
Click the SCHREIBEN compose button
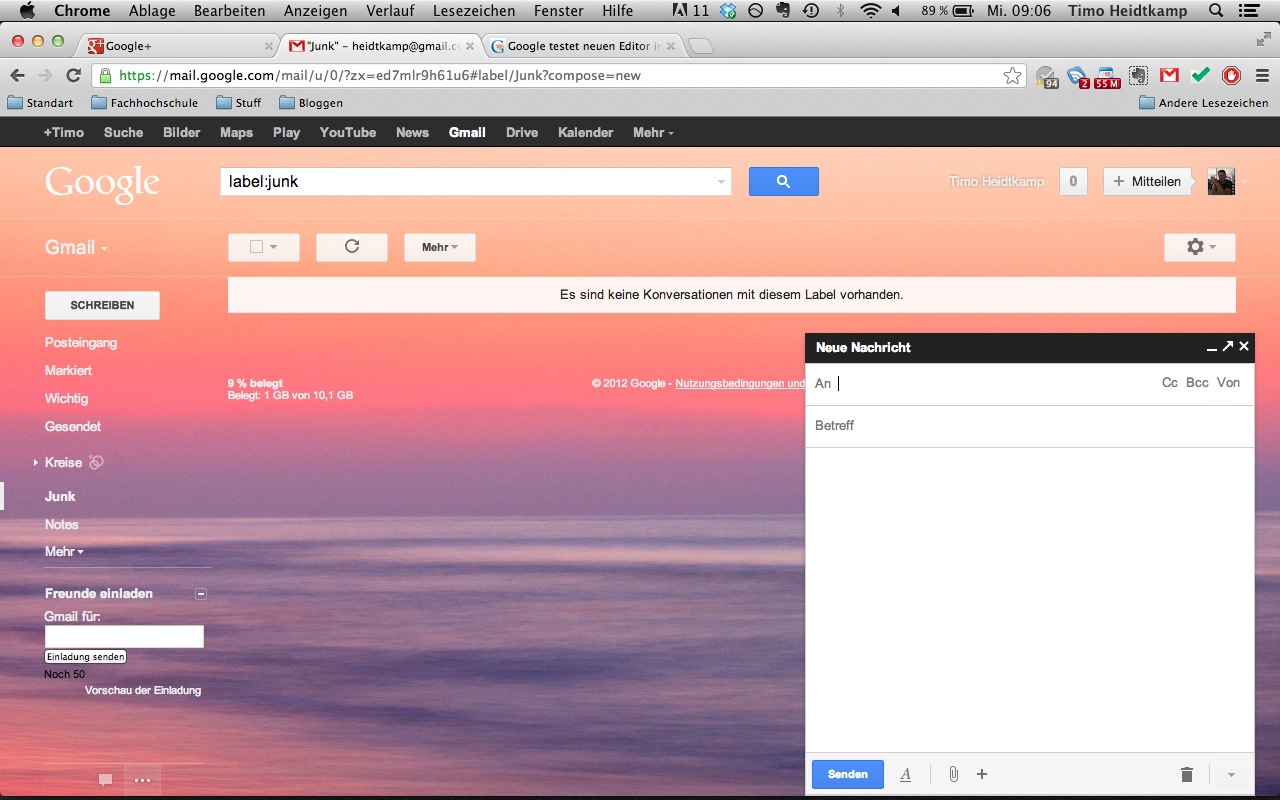click(x=102, y=305)
